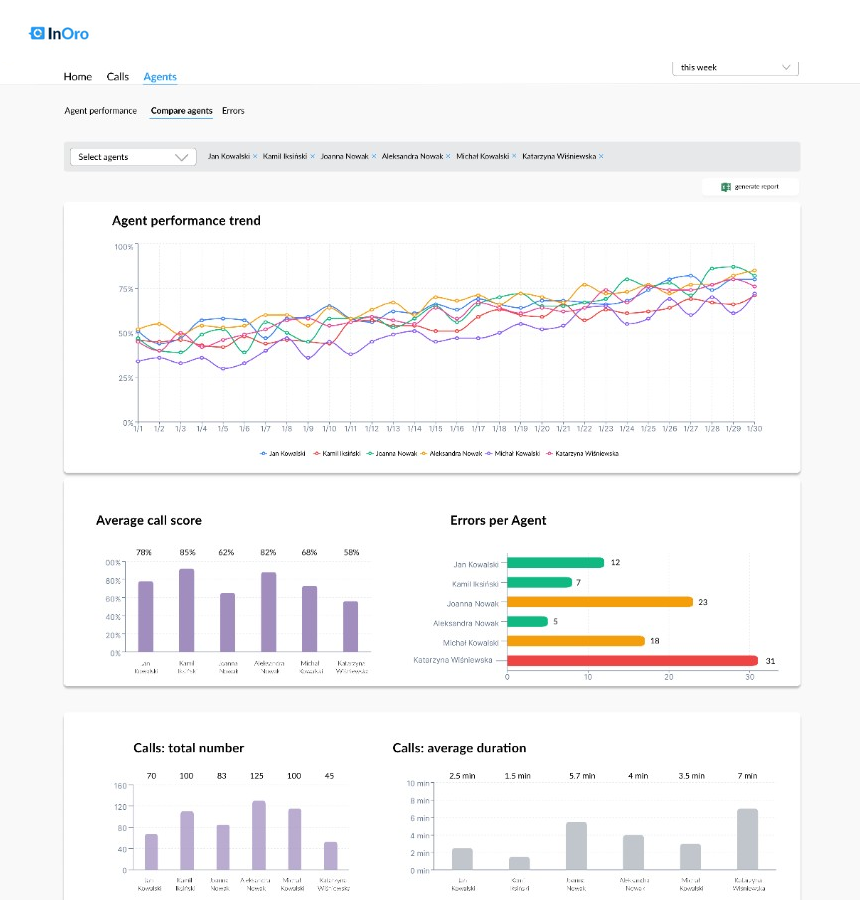Expand the Select agents dropdown
This screenshot has height=900, width=860.
point(132,157)
